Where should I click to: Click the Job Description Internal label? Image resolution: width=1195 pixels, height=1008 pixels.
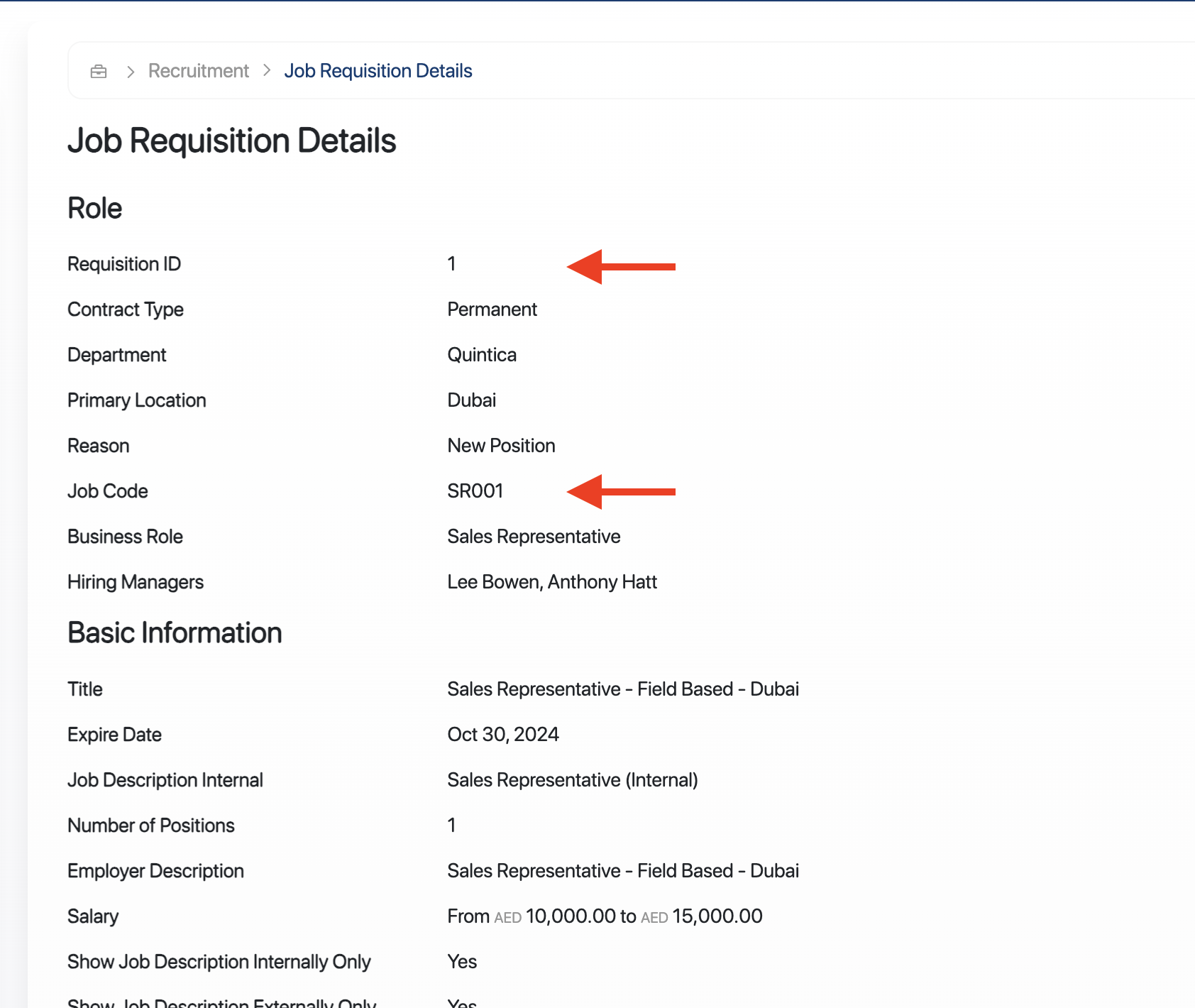tap(165, 780)
